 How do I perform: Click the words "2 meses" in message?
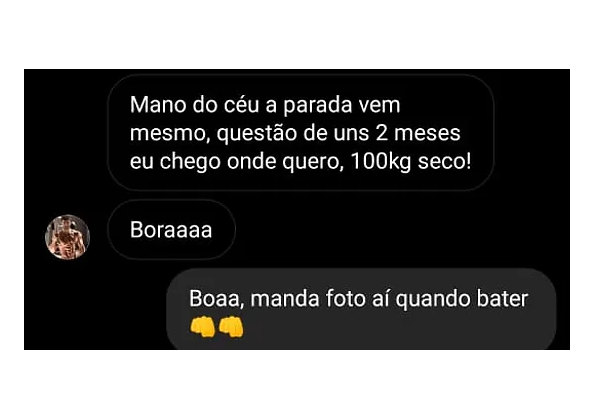pos(418,133)
